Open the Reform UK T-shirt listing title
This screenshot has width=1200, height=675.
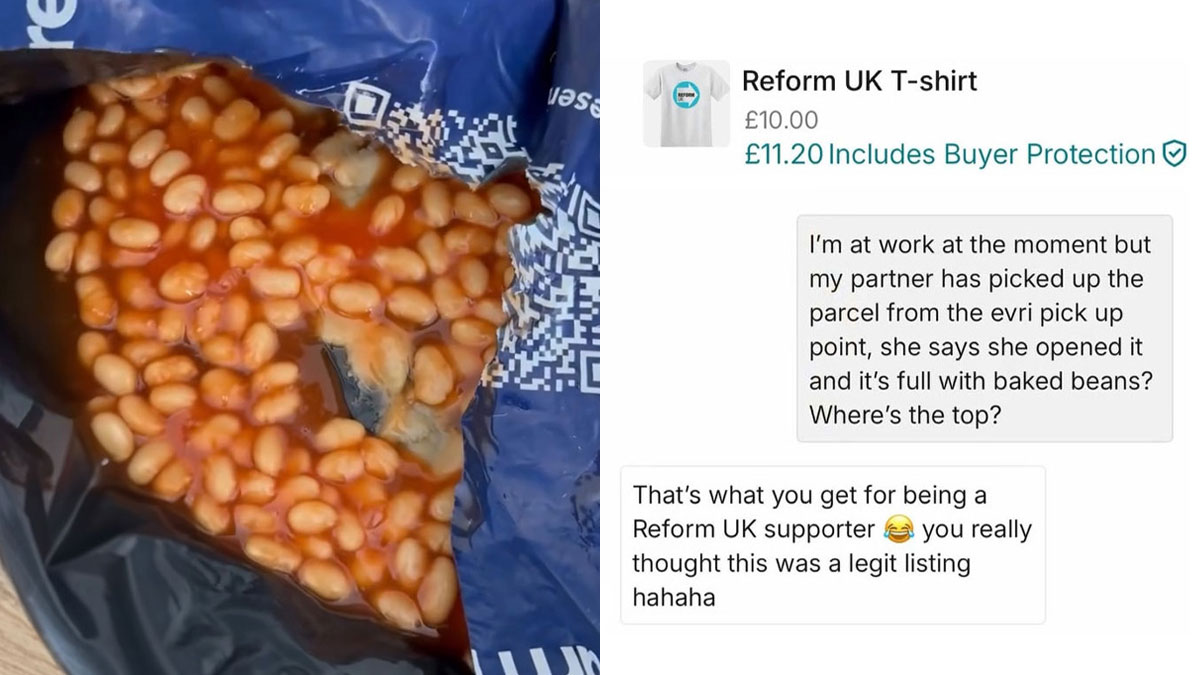[859, 81]
